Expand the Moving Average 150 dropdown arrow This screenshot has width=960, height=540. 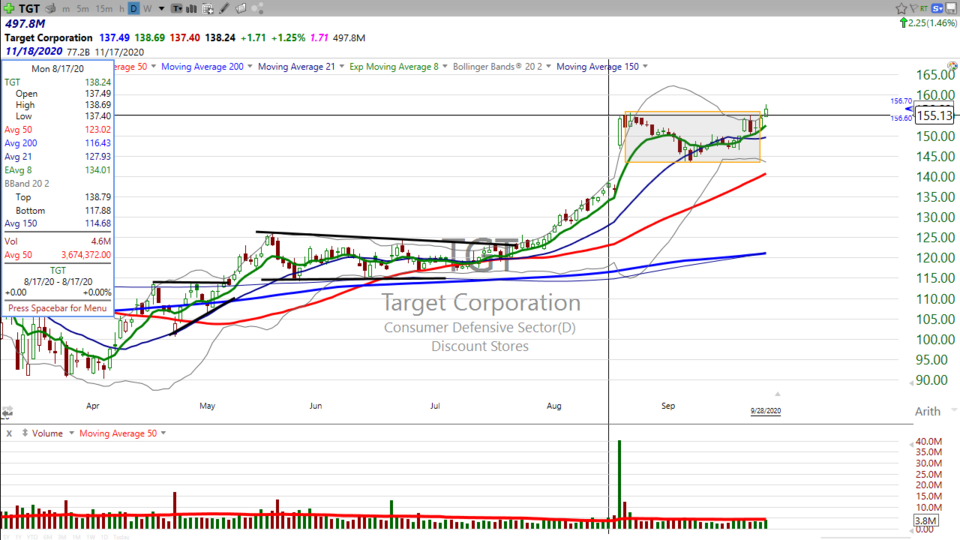(645, 66)
